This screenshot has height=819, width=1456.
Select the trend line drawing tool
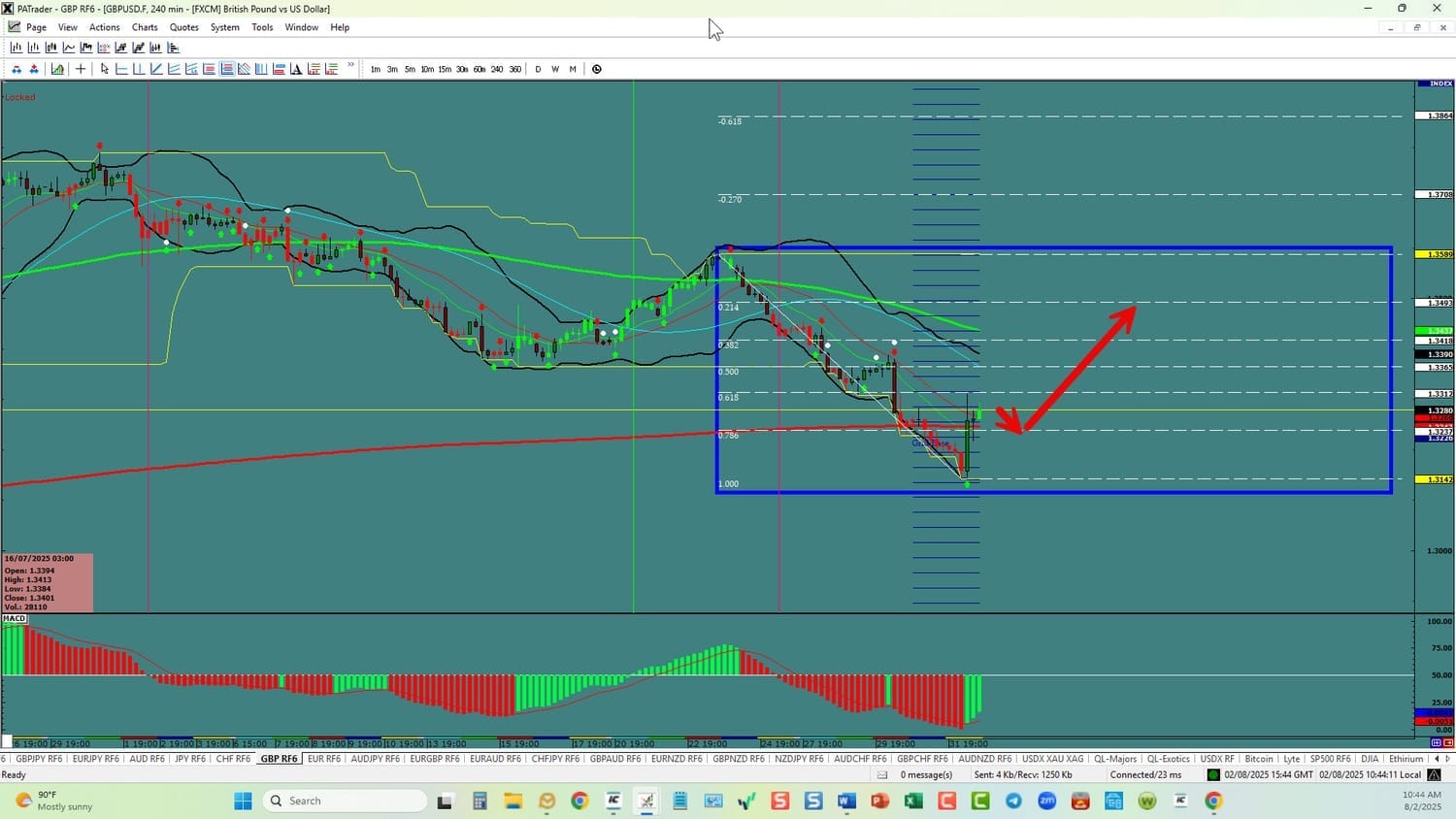(156, 69)
